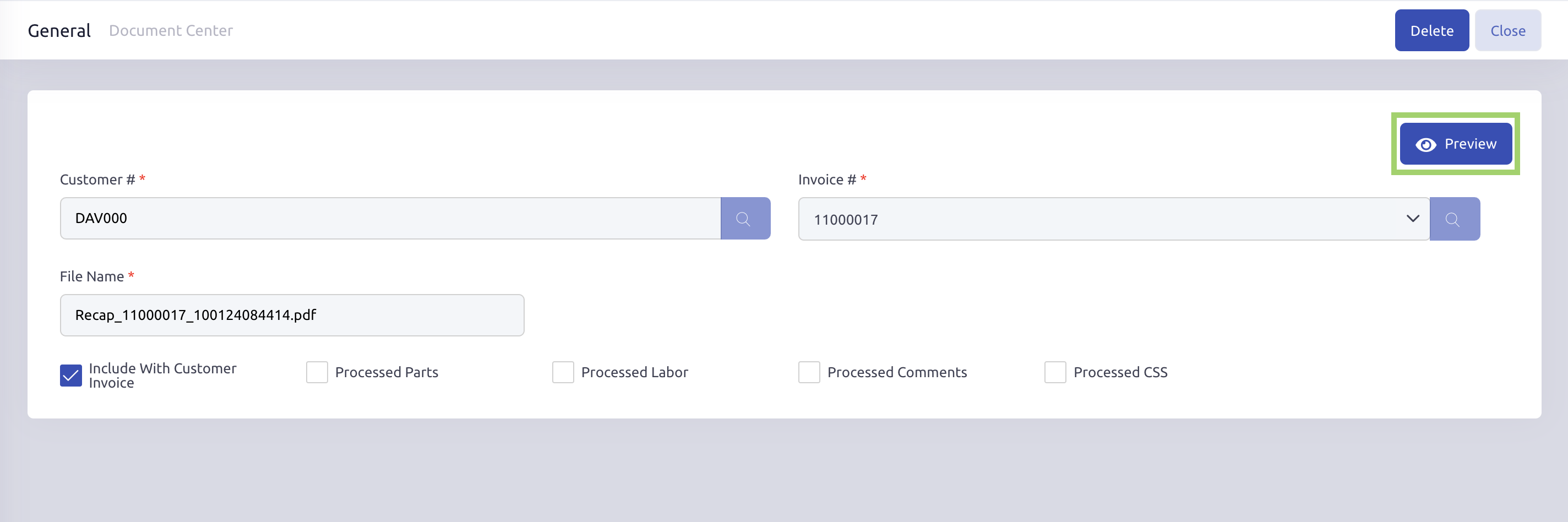The height and width of the screenshot is (522, 1568).
Task: Open the Invoice # 11000017 combo box
Action: coord(1113,219)
